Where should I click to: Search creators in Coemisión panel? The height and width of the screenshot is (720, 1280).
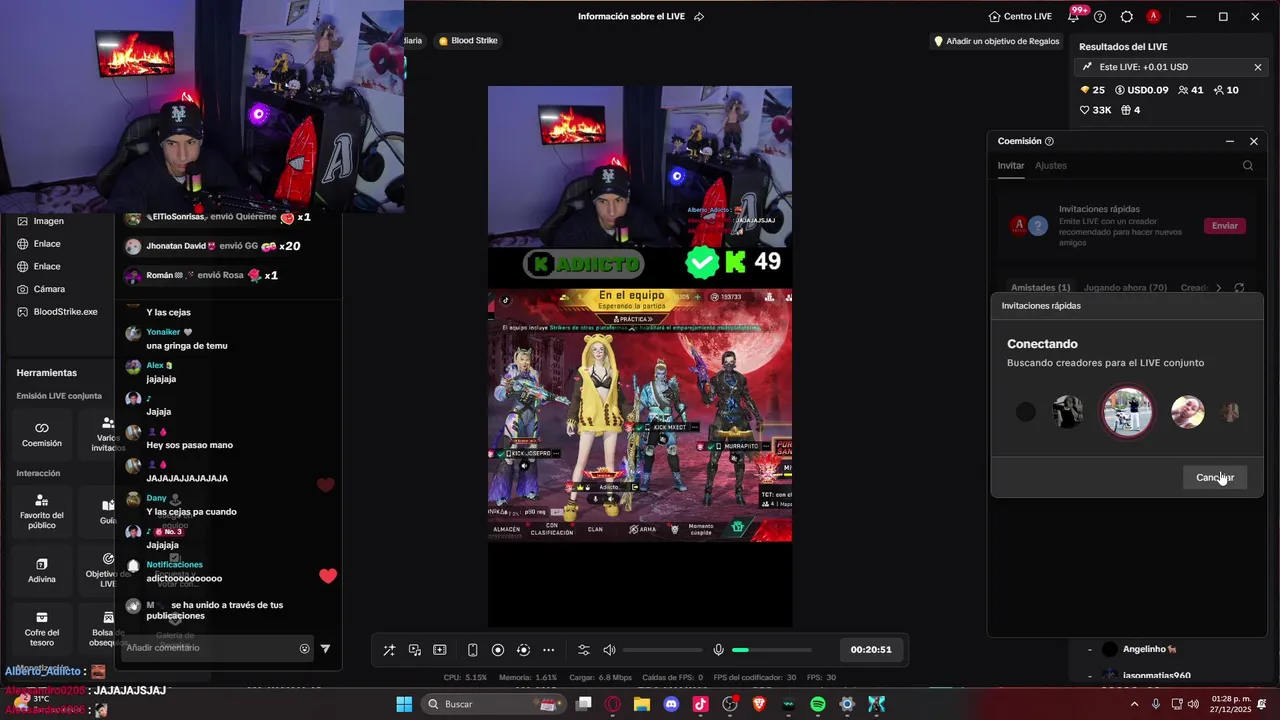[1248, 166]
